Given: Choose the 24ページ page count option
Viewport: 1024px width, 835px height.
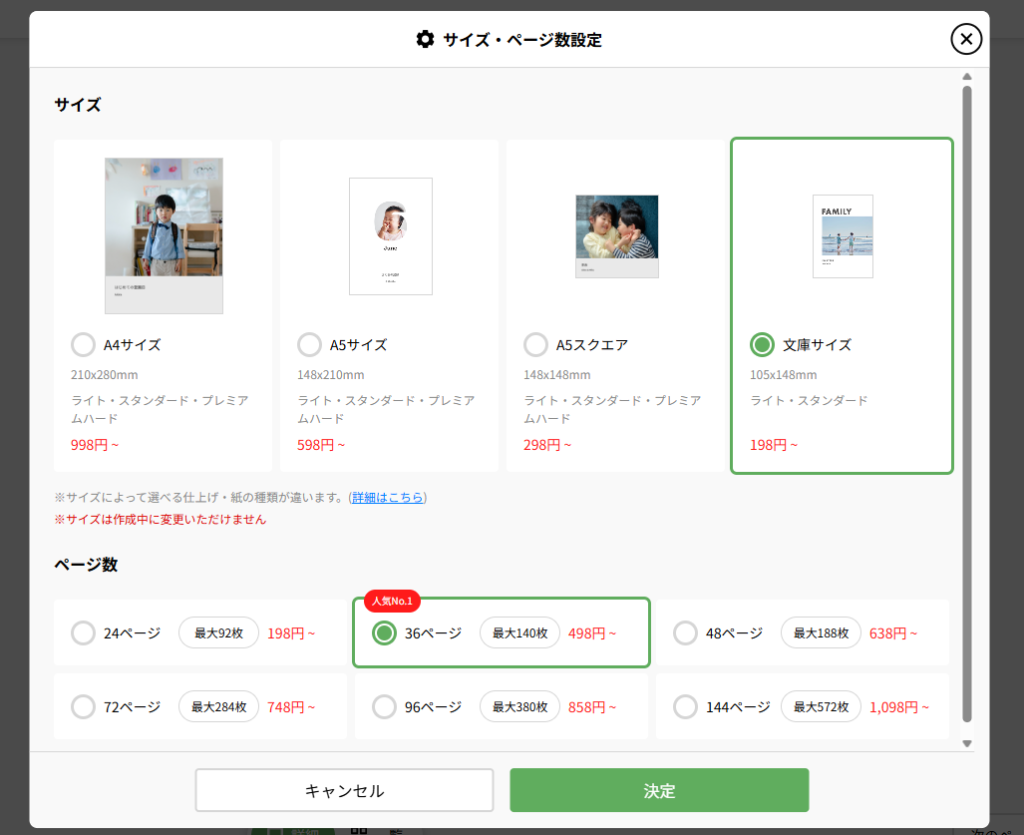Looking at the screenshot, I should coord(84,633).
